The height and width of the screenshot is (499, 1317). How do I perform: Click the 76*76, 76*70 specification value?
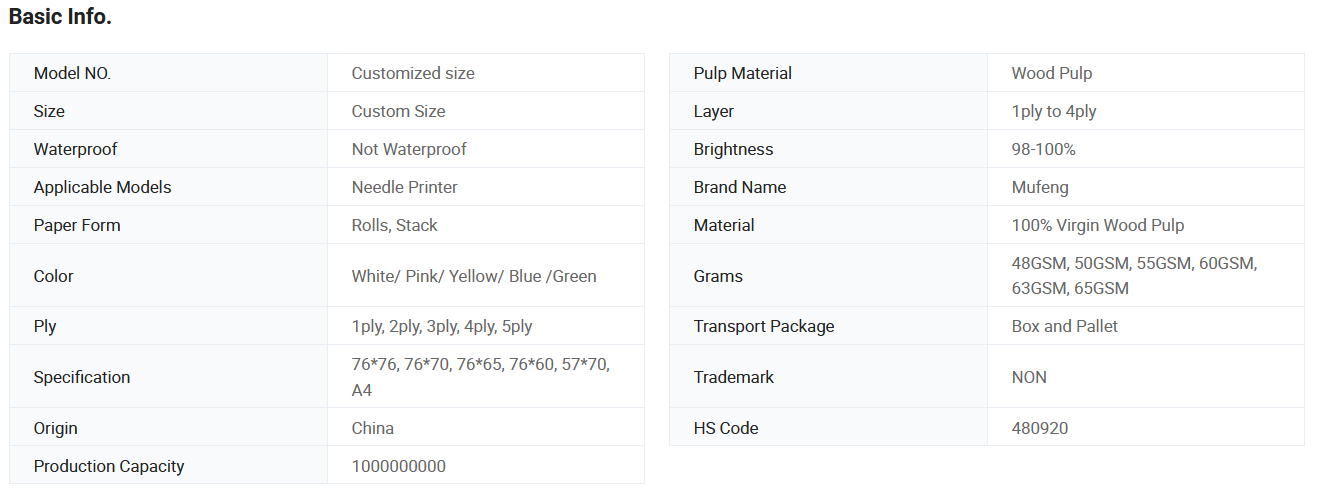480,365
